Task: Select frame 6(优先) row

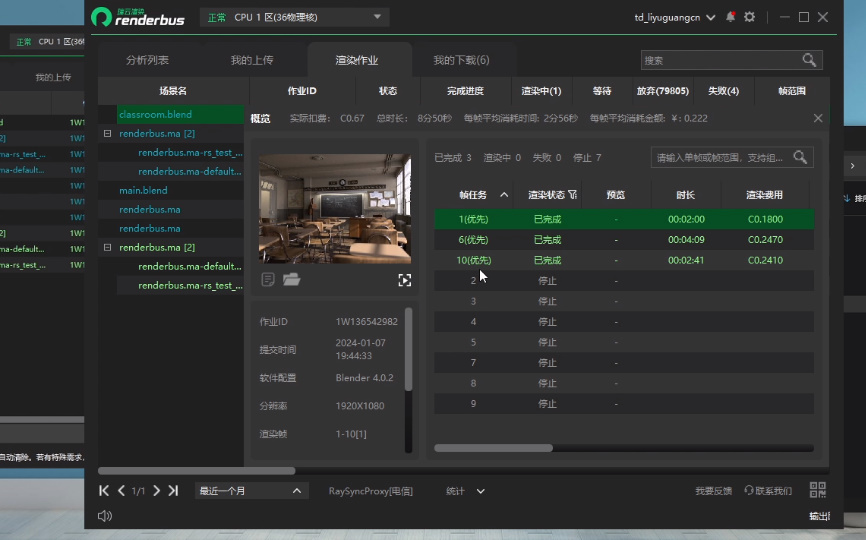Action: tap(624, 239)
